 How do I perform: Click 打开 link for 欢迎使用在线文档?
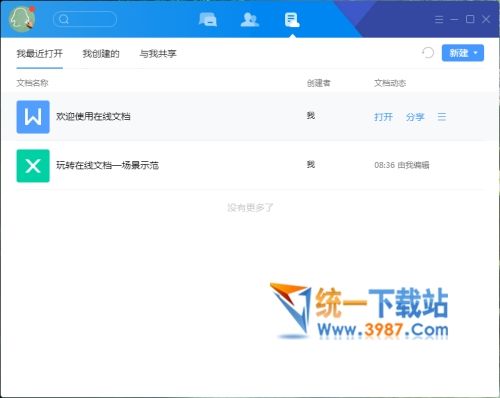383,117
